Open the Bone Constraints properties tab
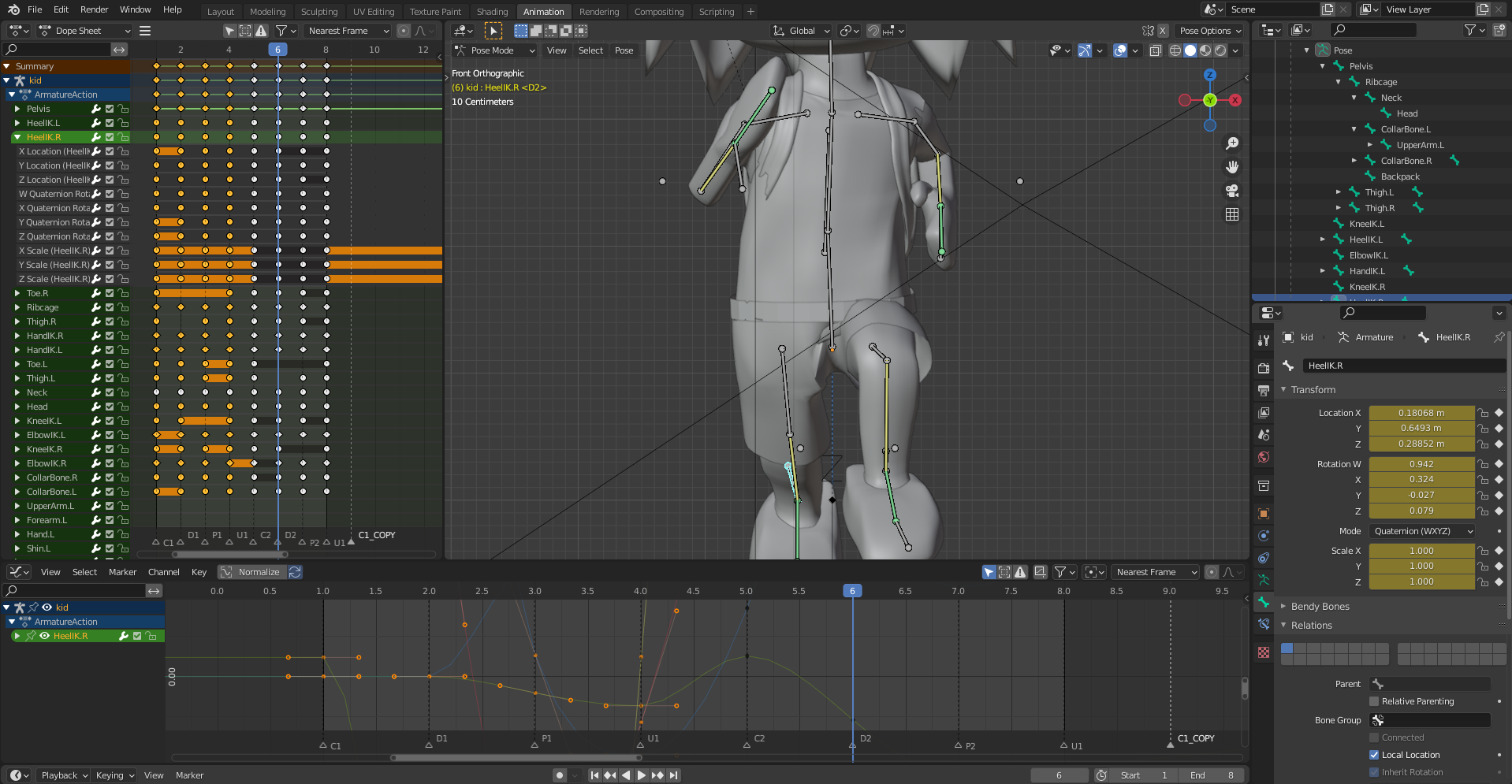 1264,624
